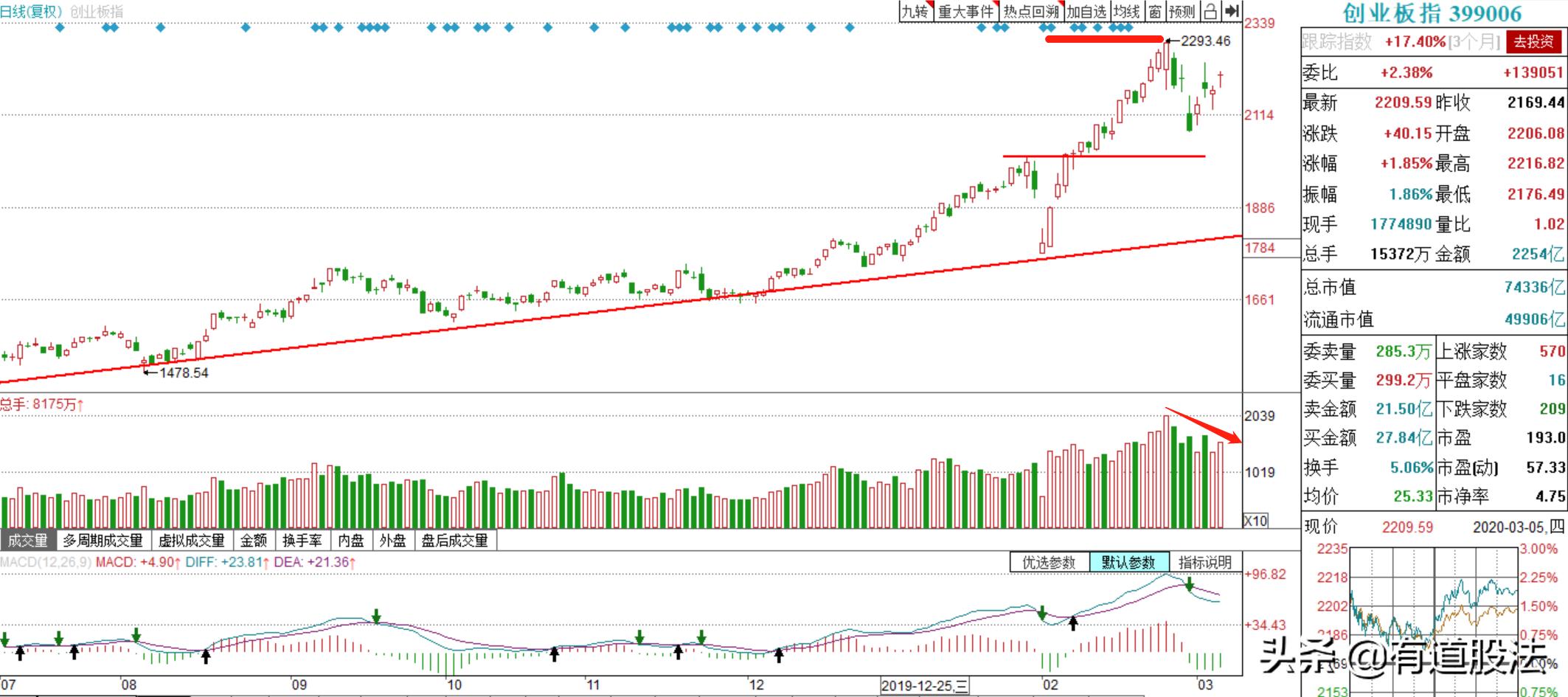This screenshot has width=1568, height=697.
Task: Open the 预测 forecast button
Action: pyautogui.click(x=1182, y=11)
